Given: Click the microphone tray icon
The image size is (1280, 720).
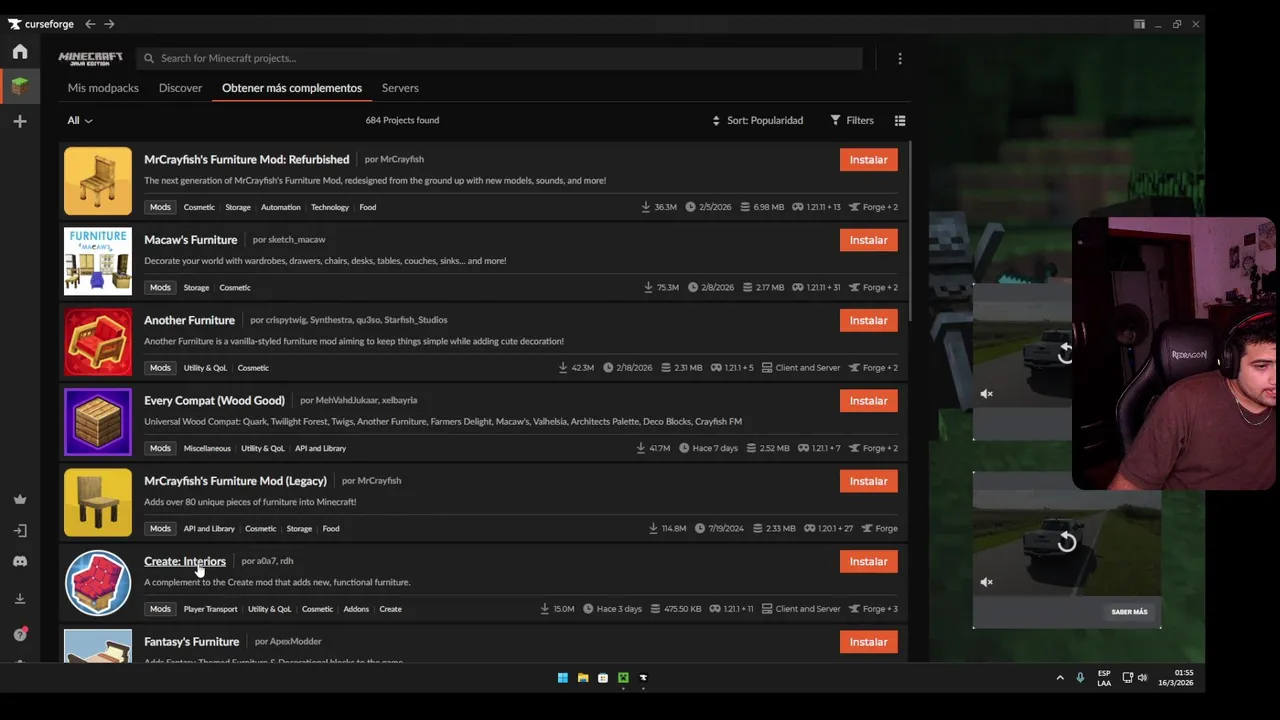Looking at the screenshot, I should click(1080, 678).
